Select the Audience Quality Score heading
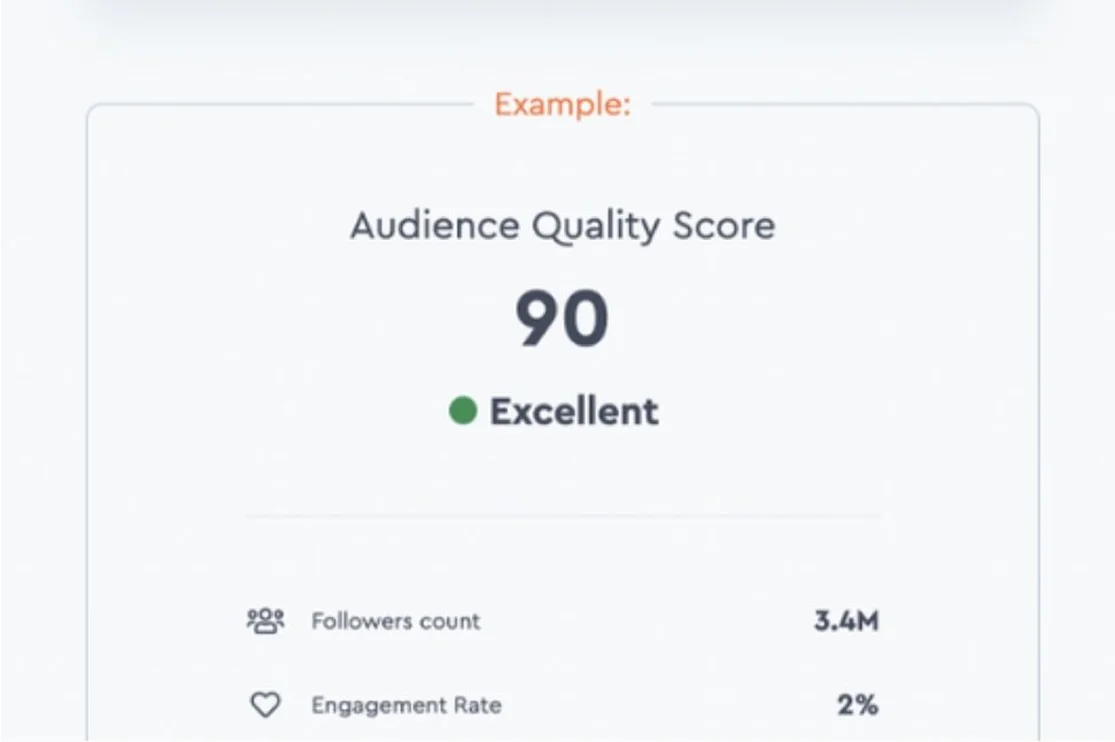1115x742 pixels. pos(562,226)
